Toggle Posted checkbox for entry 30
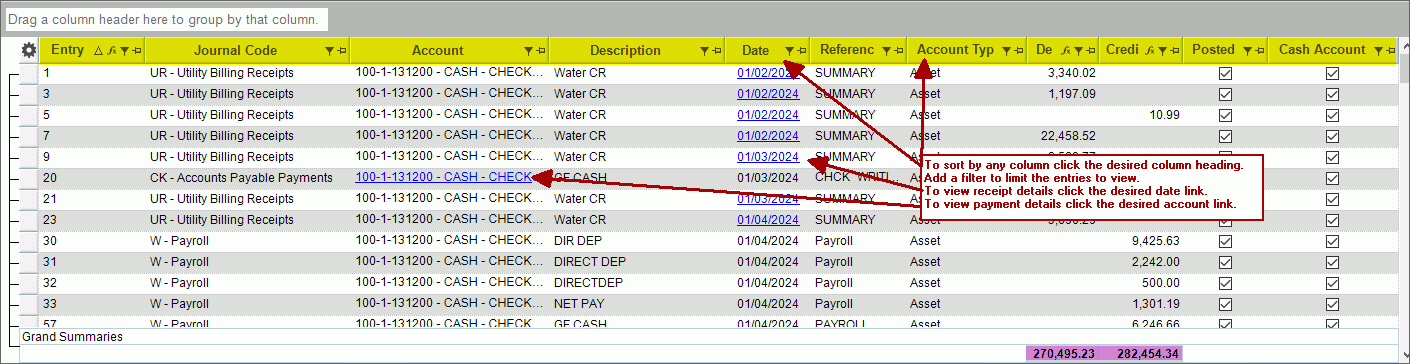The image size is (1410, 364). tap(1225, 241)
